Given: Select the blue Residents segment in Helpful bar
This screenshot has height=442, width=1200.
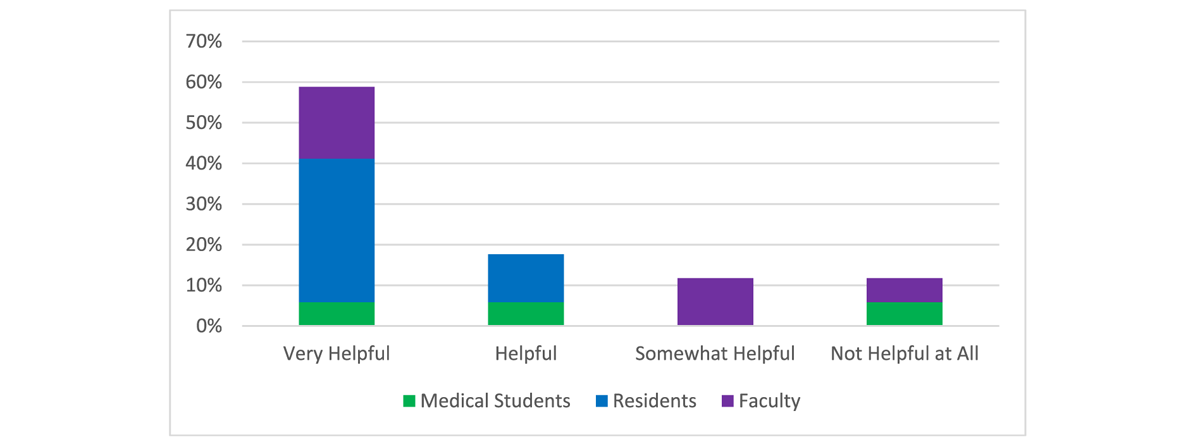Looking at the screenshot, I should [526, 278].
